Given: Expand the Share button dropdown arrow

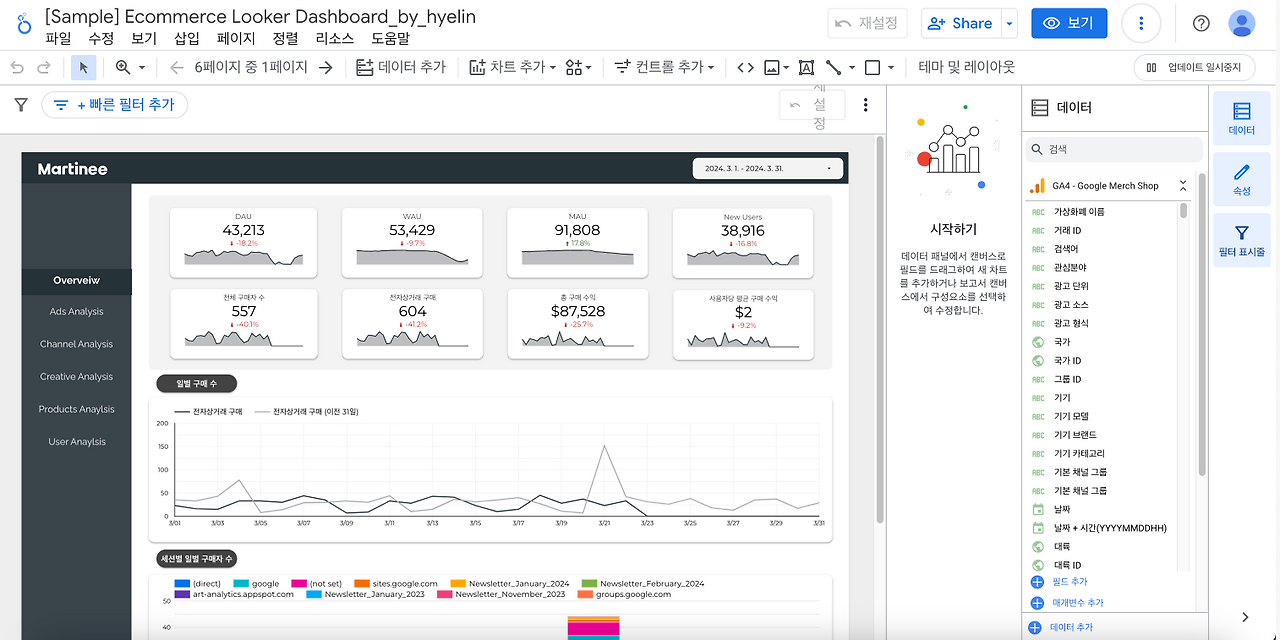Looking at the screenshot, I should [1010, 23].
